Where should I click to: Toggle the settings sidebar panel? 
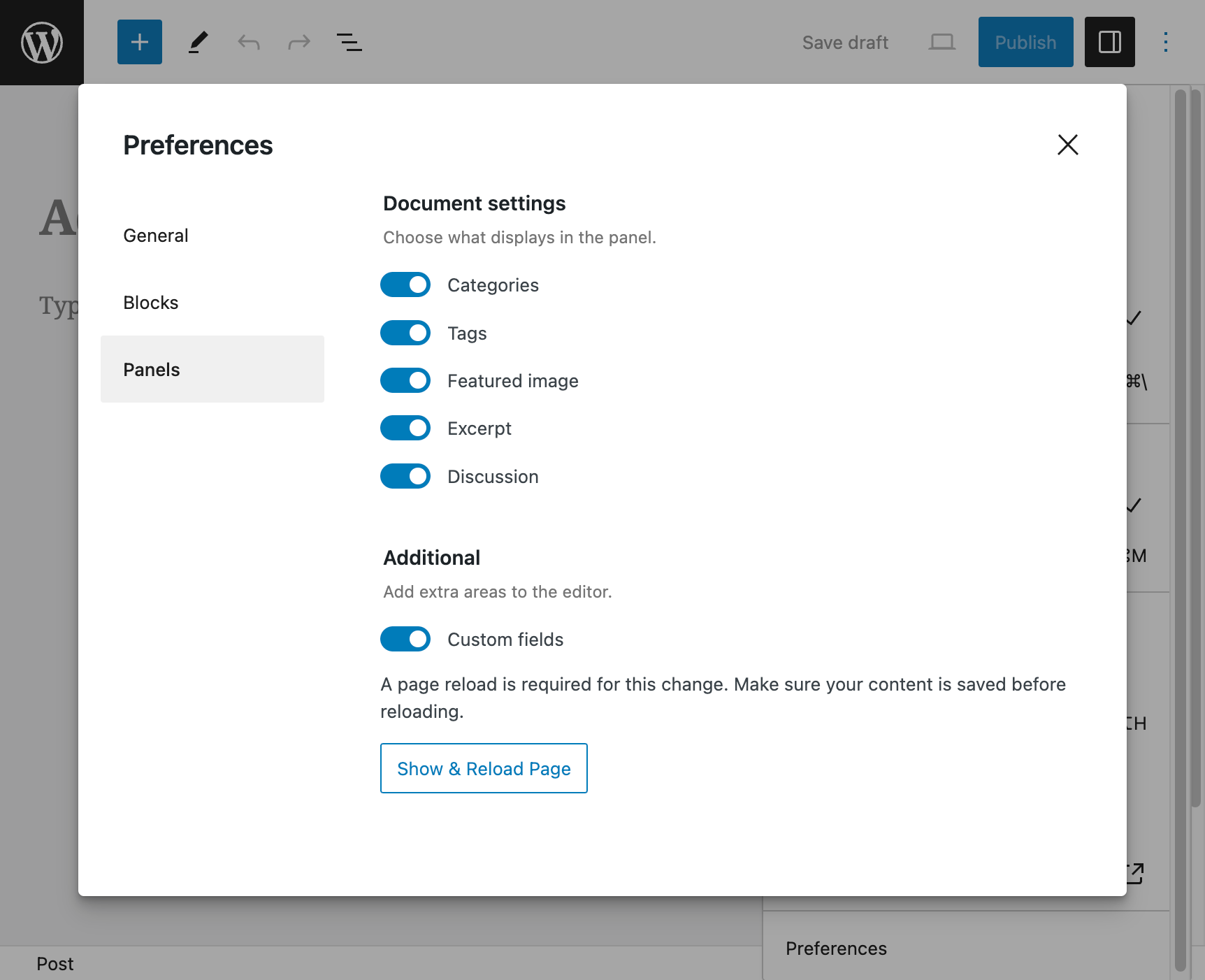(x=1109, y=42)
